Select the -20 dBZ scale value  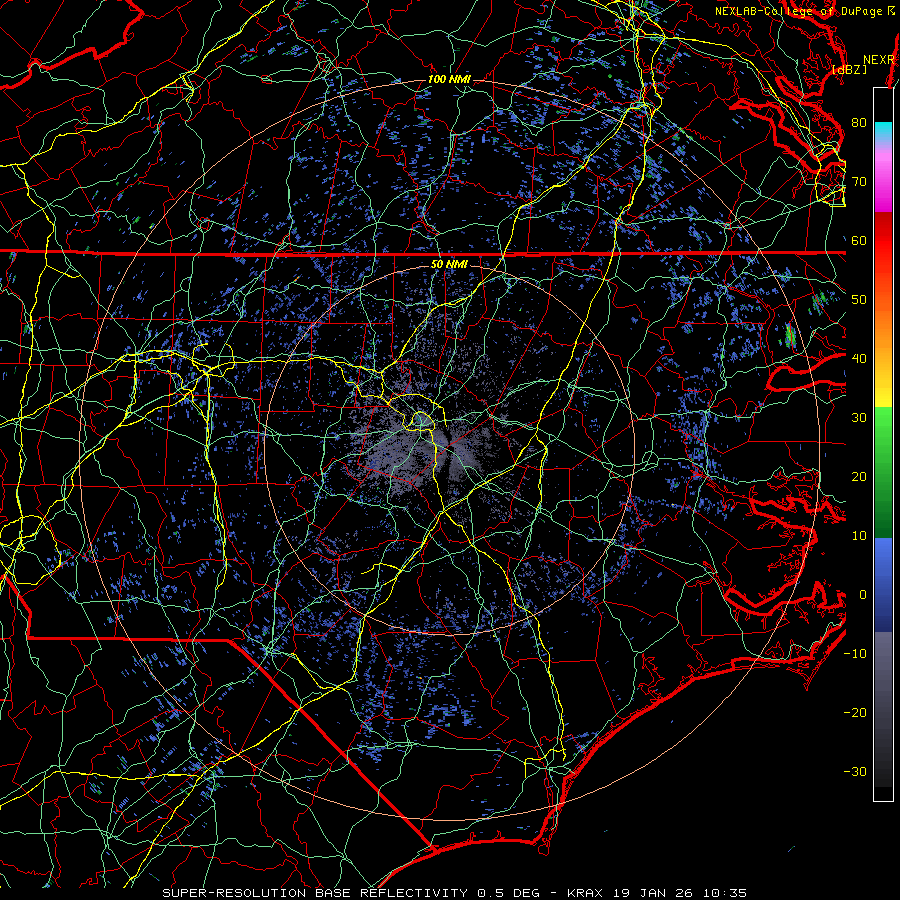[x=855, y=712]
